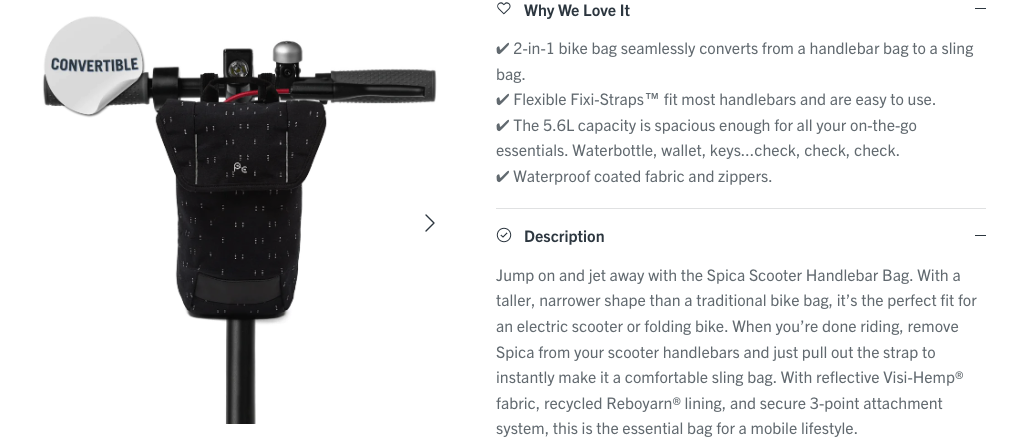Show the next product image with arrow
Viewport: 1011px width, 443px height.
coord(430,223)
